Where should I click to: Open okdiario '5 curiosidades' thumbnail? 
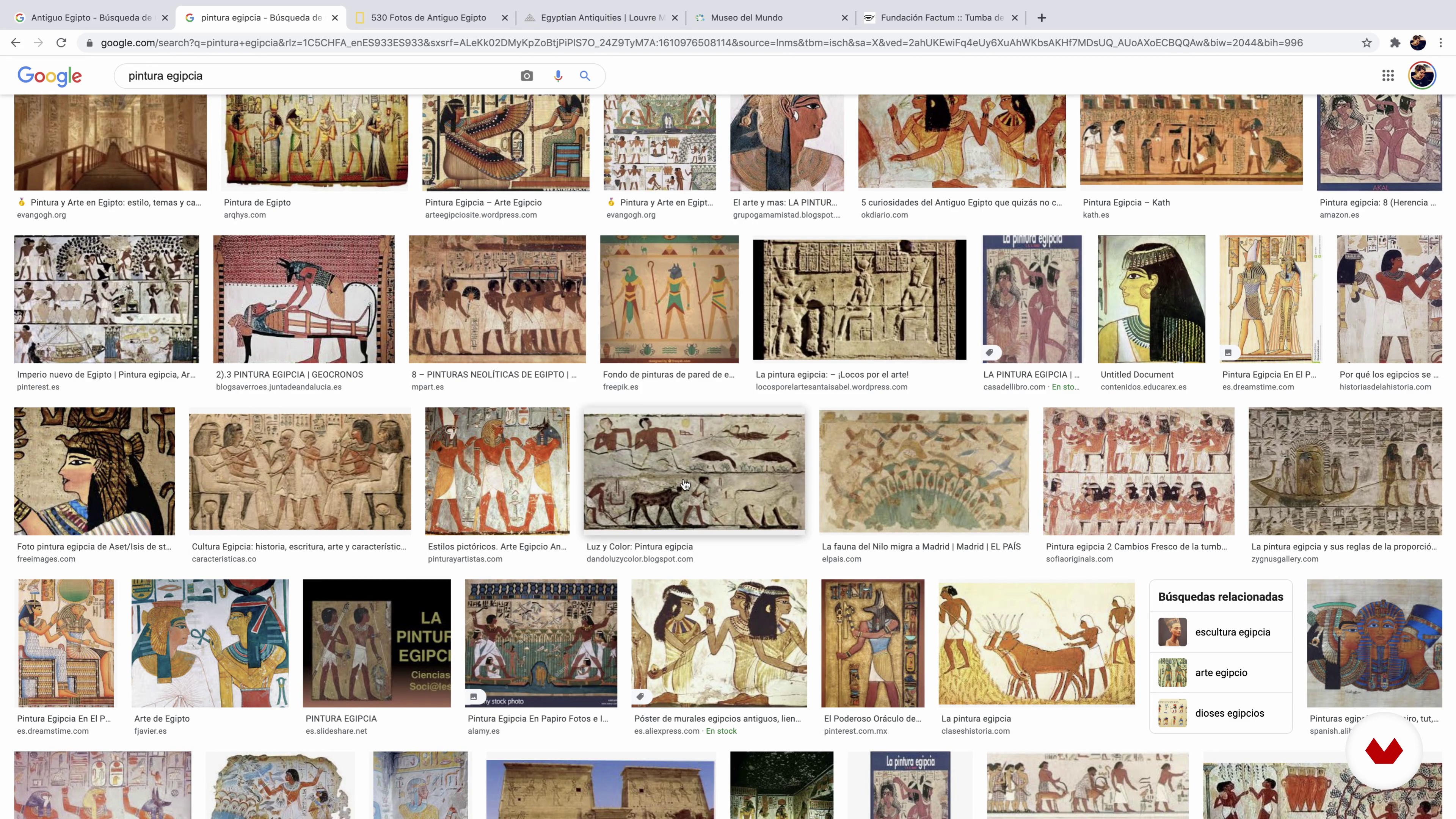coord(962,141)
